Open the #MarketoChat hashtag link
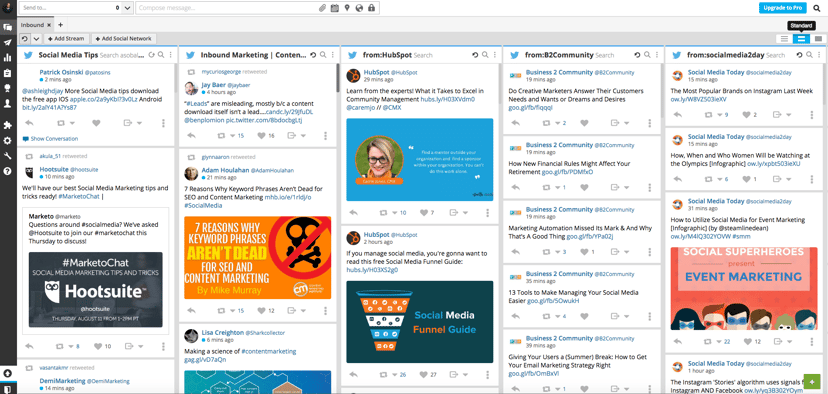This screenshot has width=828, height=394. pos(78,197)
